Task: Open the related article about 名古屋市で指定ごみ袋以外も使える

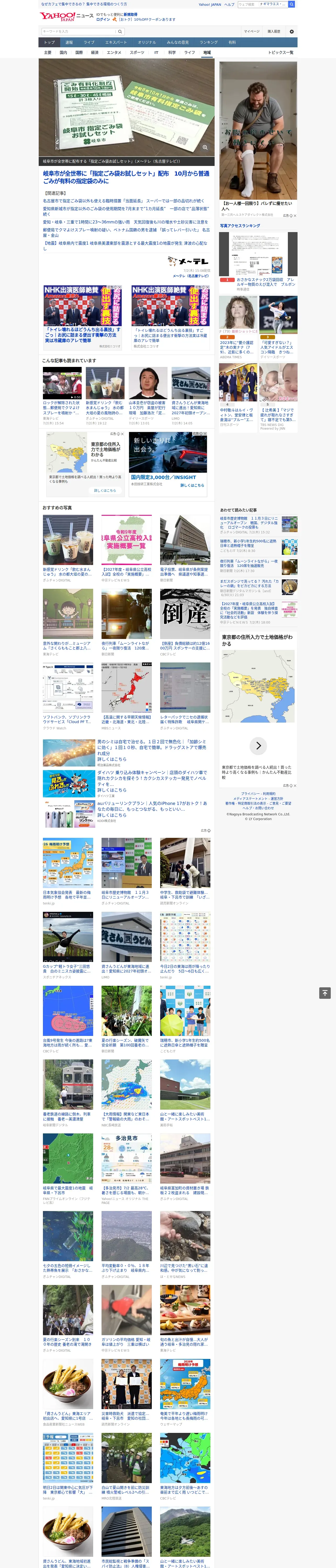Action: point(124,201)
